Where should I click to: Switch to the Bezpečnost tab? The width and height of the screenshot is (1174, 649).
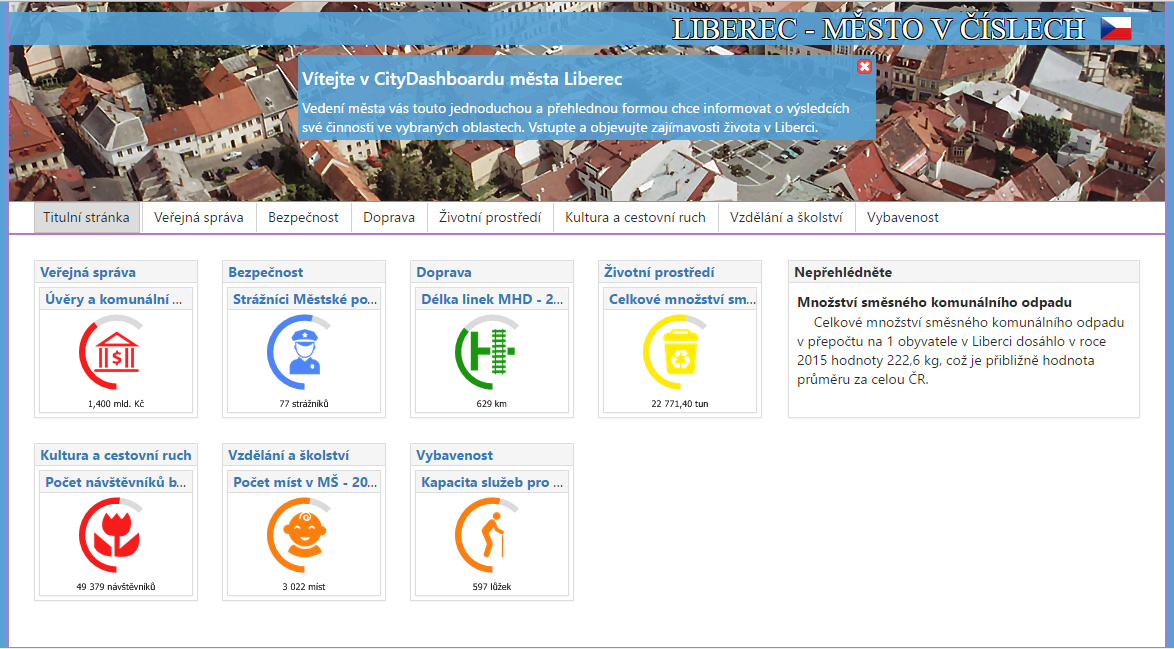[303, 218]
